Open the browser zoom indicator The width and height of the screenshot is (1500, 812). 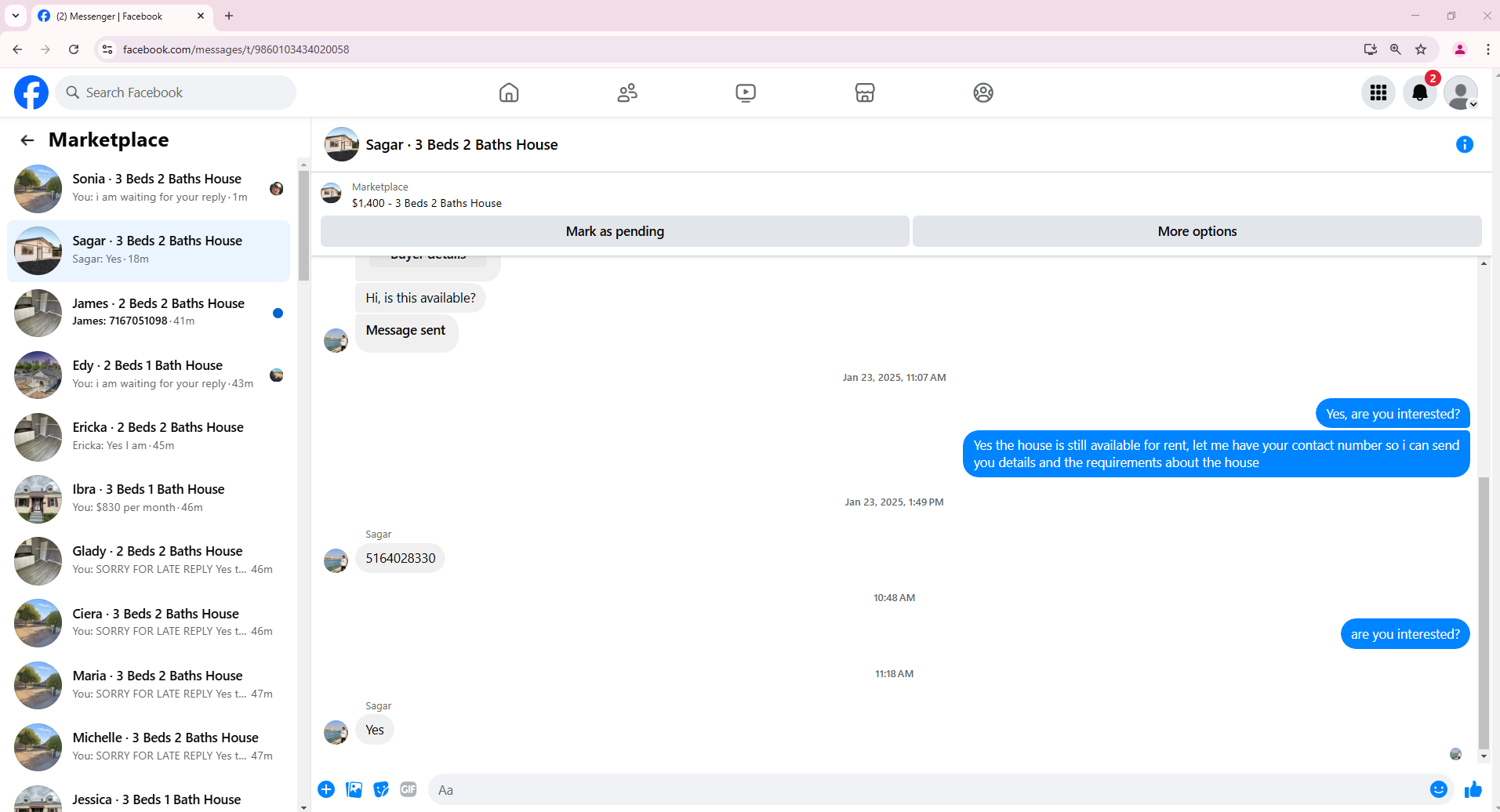(x=1396, y=49)
